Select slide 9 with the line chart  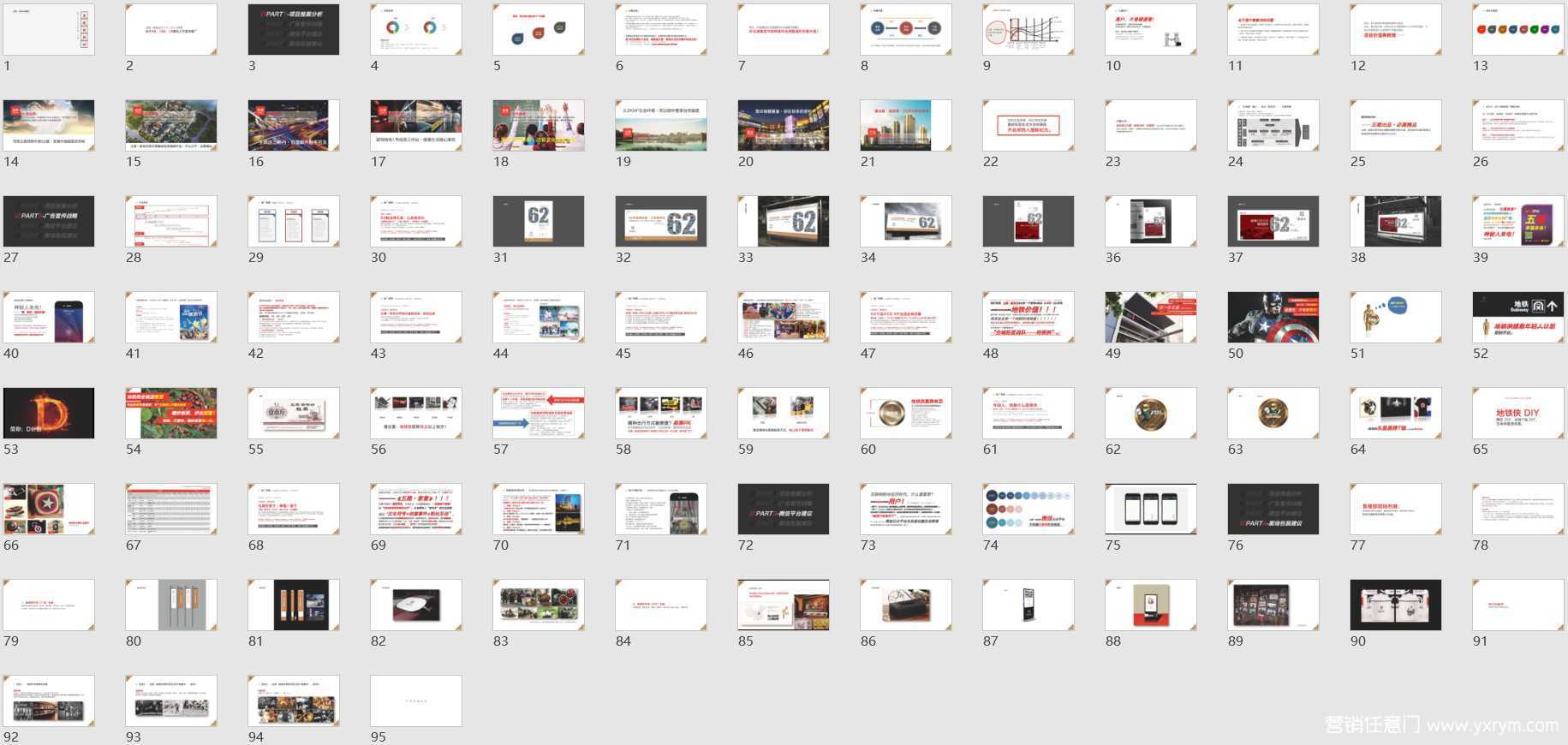coord(1028,30)
